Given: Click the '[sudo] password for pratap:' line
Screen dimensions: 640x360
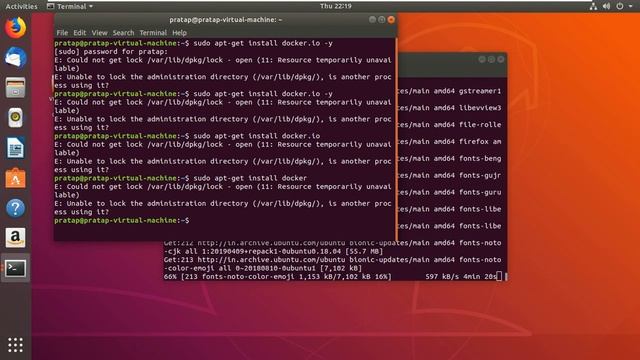Looking at the screenshot, I should pyautogui.click(x=111, y=52).
